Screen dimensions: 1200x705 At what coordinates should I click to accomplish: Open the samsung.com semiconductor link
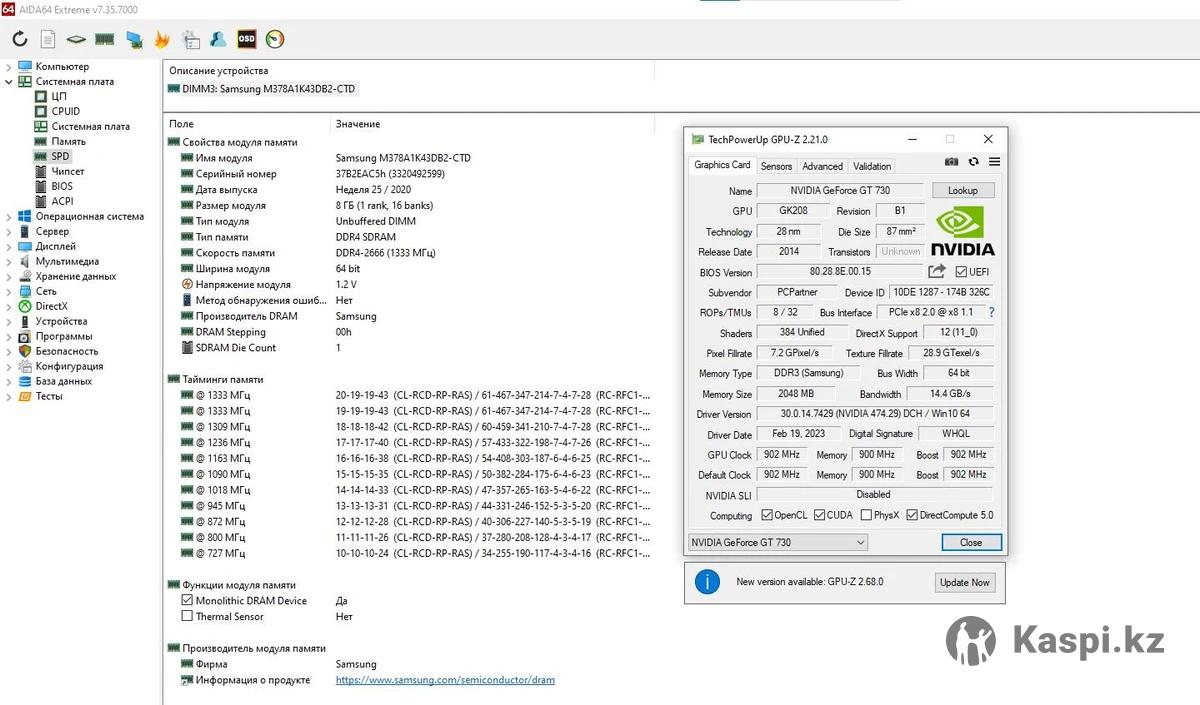click(445, 680)
